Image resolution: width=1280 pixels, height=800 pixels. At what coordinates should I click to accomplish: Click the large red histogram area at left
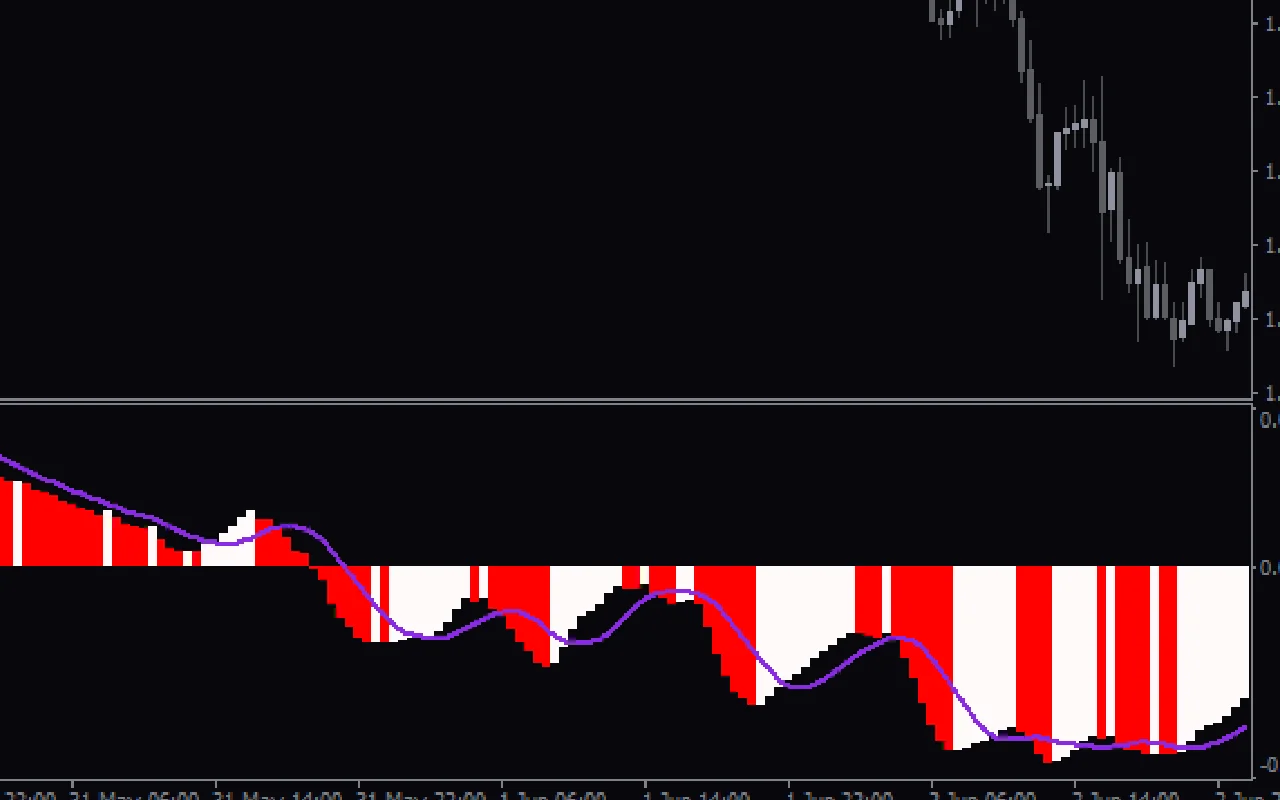(60, 530)
